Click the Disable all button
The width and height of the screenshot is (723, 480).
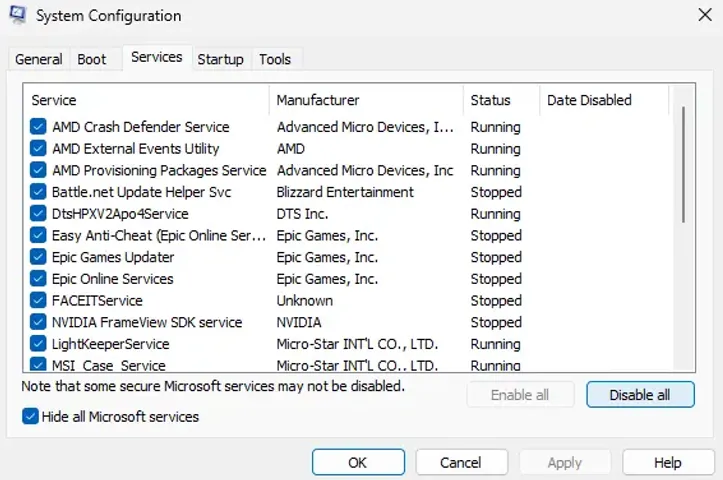point(640,395)
